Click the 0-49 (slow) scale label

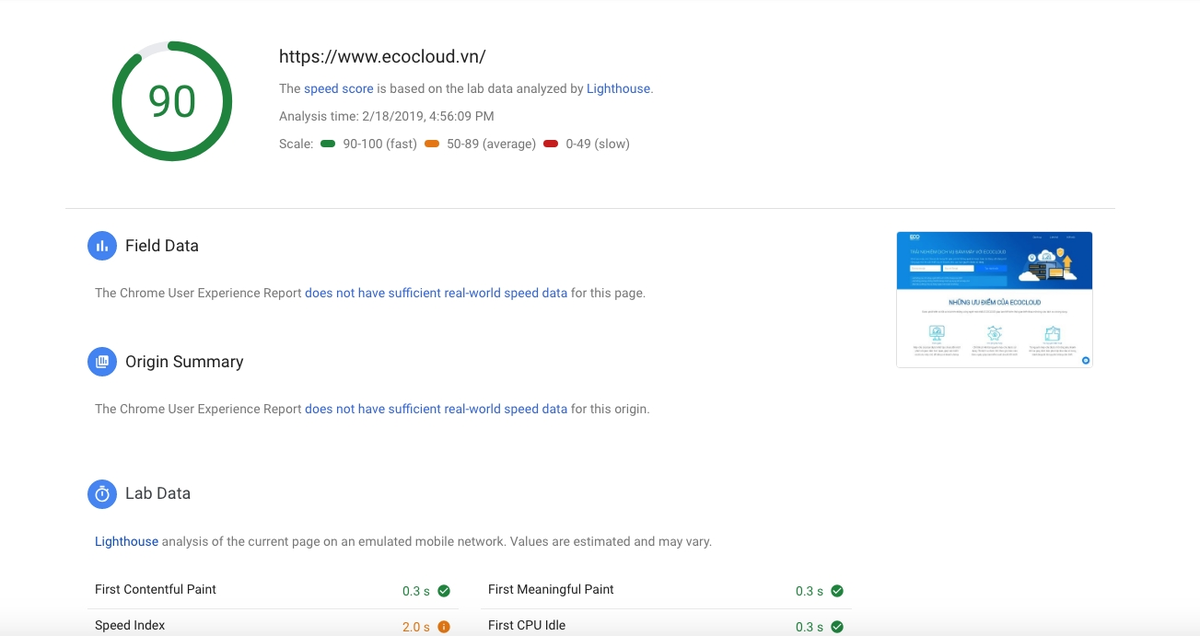click(x=598, y=144)
